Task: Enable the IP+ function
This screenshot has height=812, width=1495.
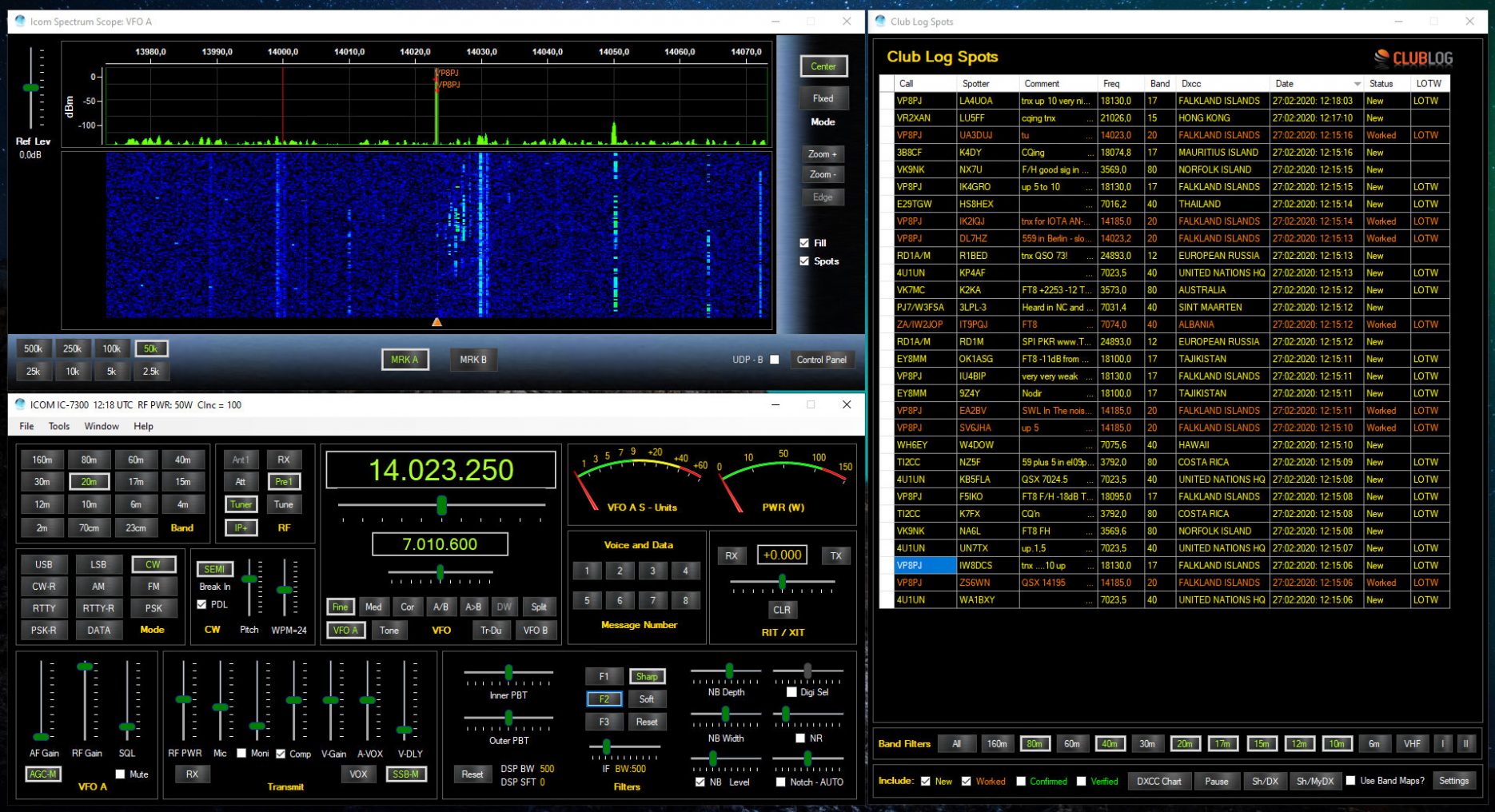Action: [x=241, y=527]
